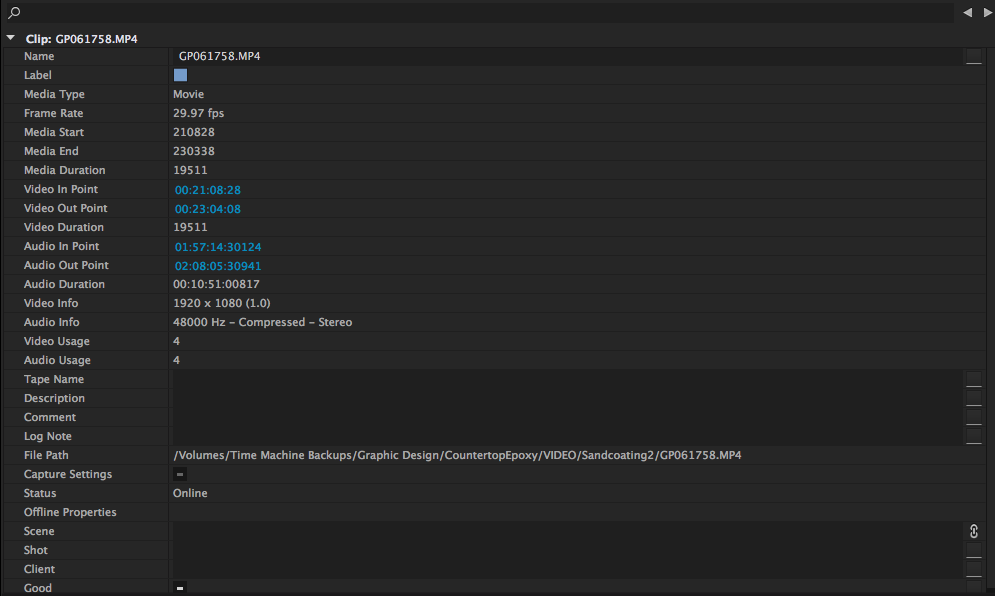Collapse the Clip: GP061758.MP4 section
Screen dimensions: 995x596
coord(11,38)
